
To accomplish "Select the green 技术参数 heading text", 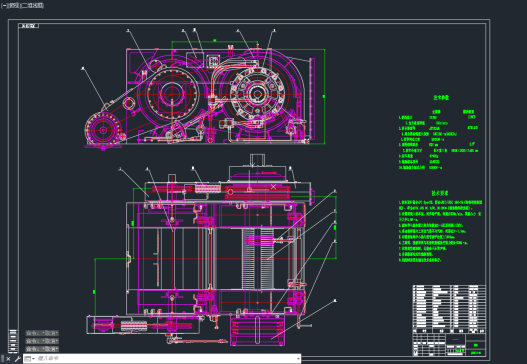I will pyautogui.click(x=441, y=97).
